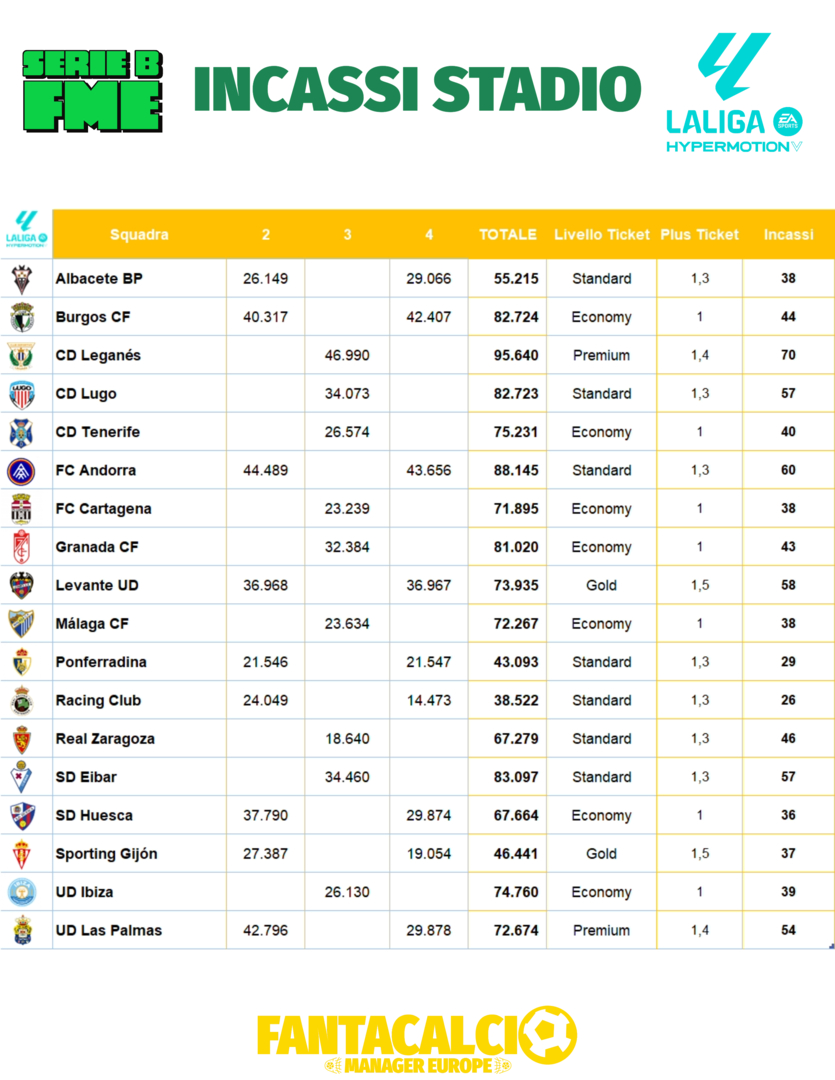The width and height of the screenshot is (835, 1080).
Task: Click the Livello Ticket column header
Action: (x=602, y=235)
